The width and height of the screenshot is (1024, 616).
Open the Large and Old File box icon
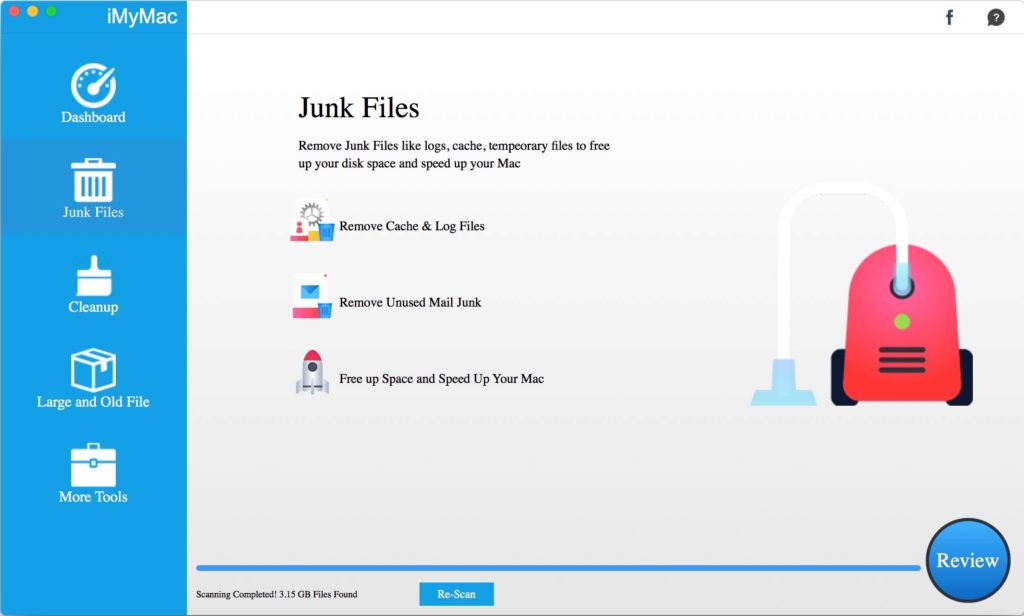point(93,370)
